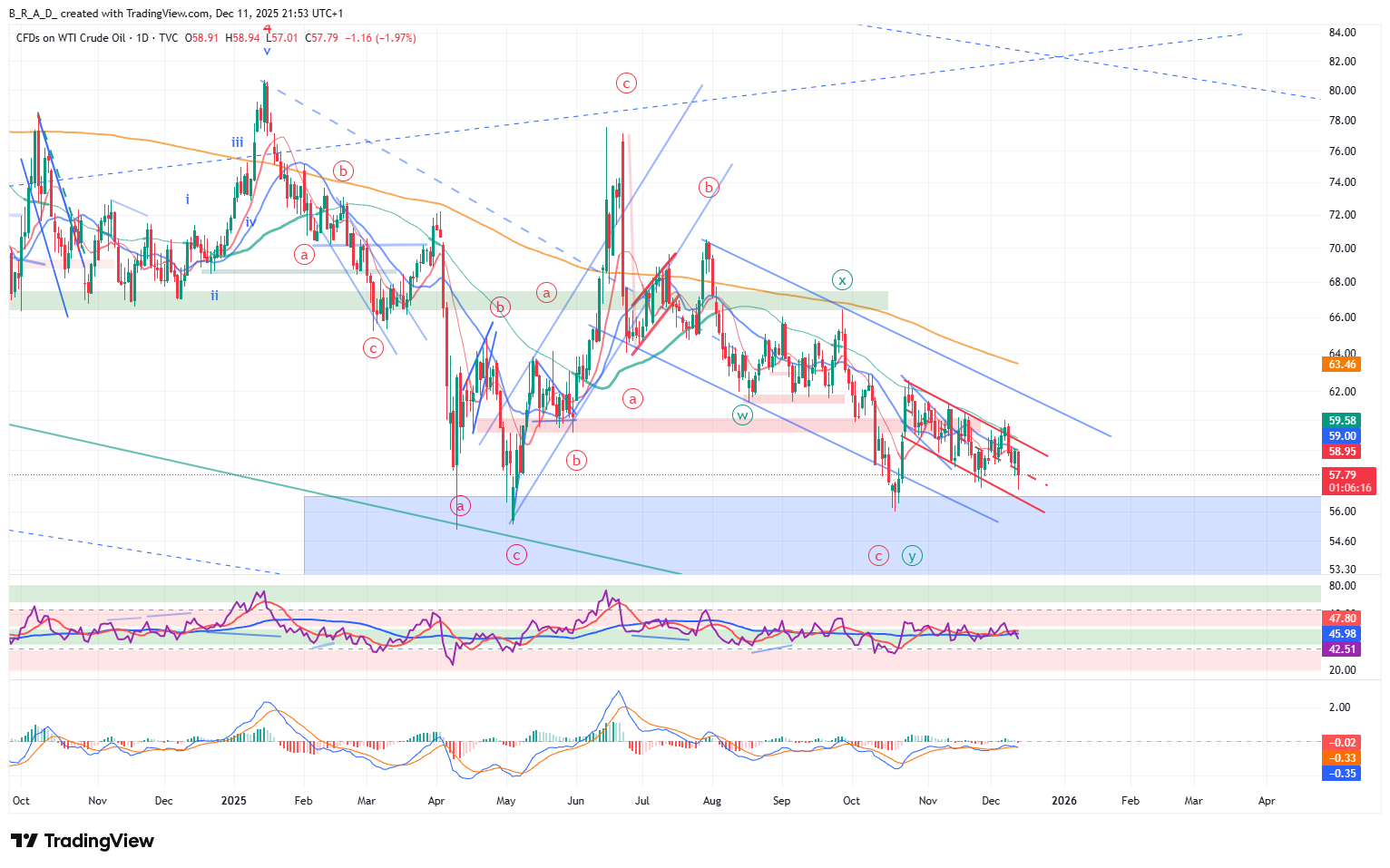Click the red 57.79 current price label
This screenshot has width=1390, height=868.
coord(1342,474)
